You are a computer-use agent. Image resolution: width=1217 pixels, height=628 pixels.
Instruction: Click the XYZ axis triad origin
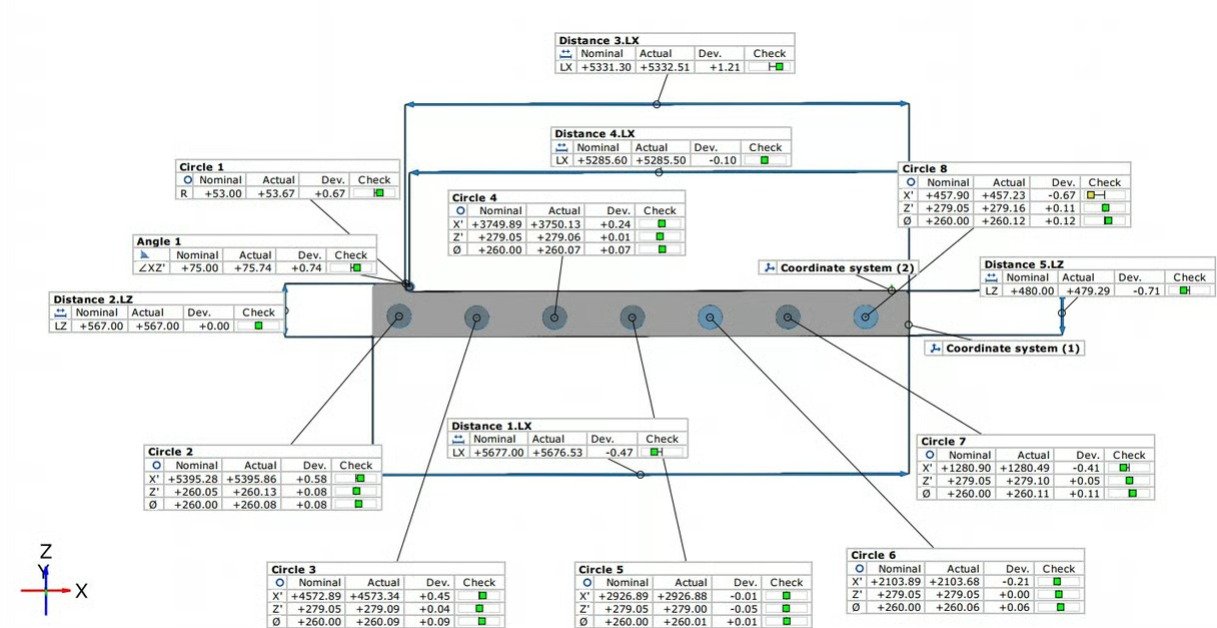pyautogui.click(x=46, y=590)
